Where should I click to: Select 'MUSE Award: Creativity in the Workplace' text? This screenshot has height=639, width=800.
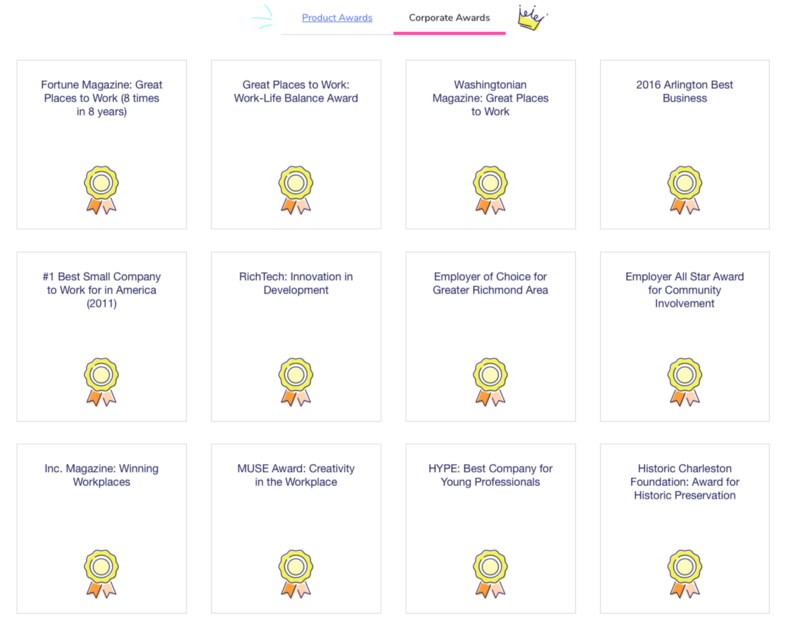click(296, 475)
